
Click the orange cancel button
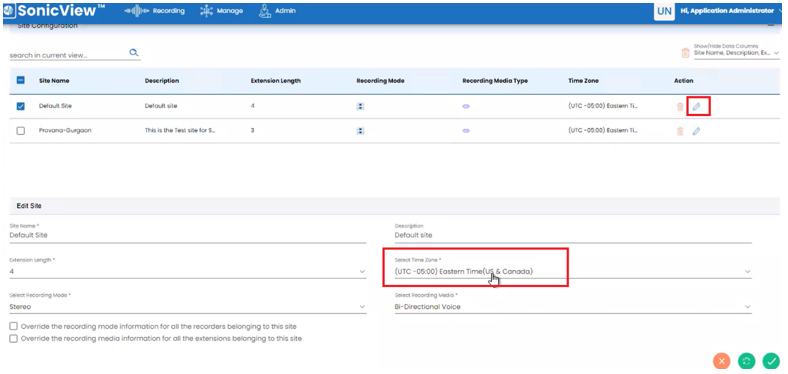721,361
